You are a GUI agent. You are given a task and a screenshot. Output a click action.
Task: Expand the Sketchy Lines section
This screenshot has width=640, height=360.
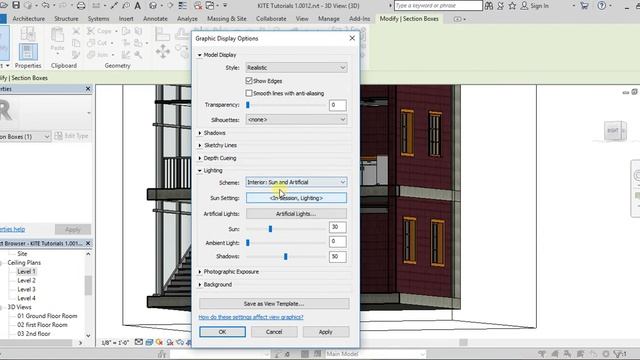(x=200, y=145)
